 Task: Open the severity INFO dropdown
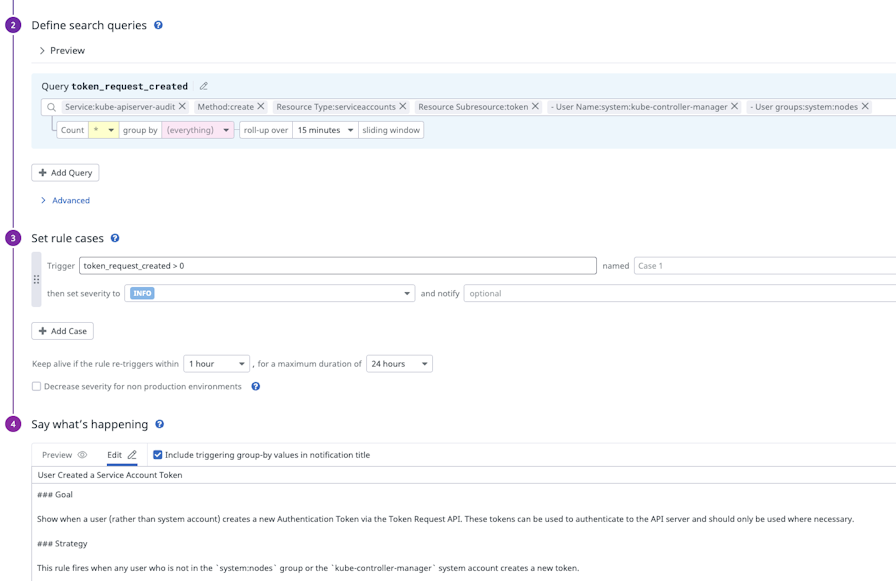(269, 293)
